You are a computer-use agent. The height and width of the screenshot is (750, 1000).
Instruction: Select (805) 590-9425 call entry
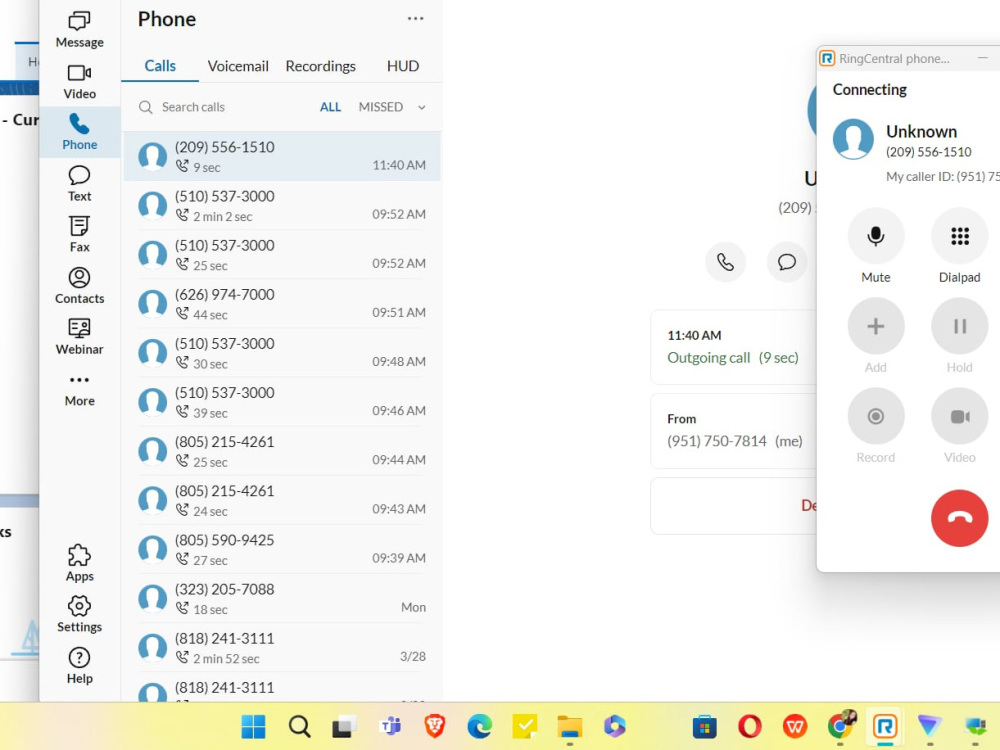tap(281, 549)
